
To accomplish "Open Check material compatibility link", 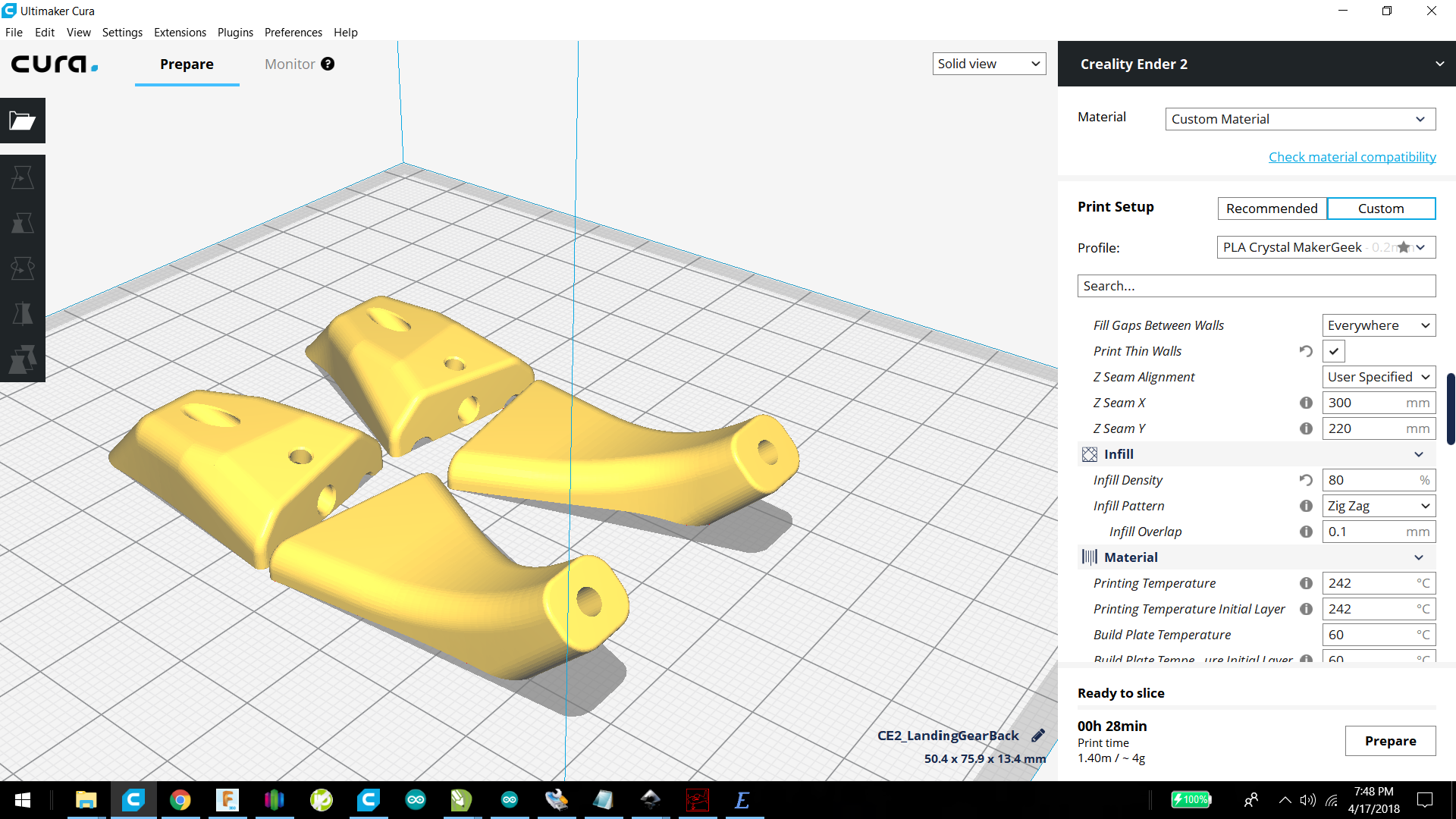I will tap(1352, 157).
